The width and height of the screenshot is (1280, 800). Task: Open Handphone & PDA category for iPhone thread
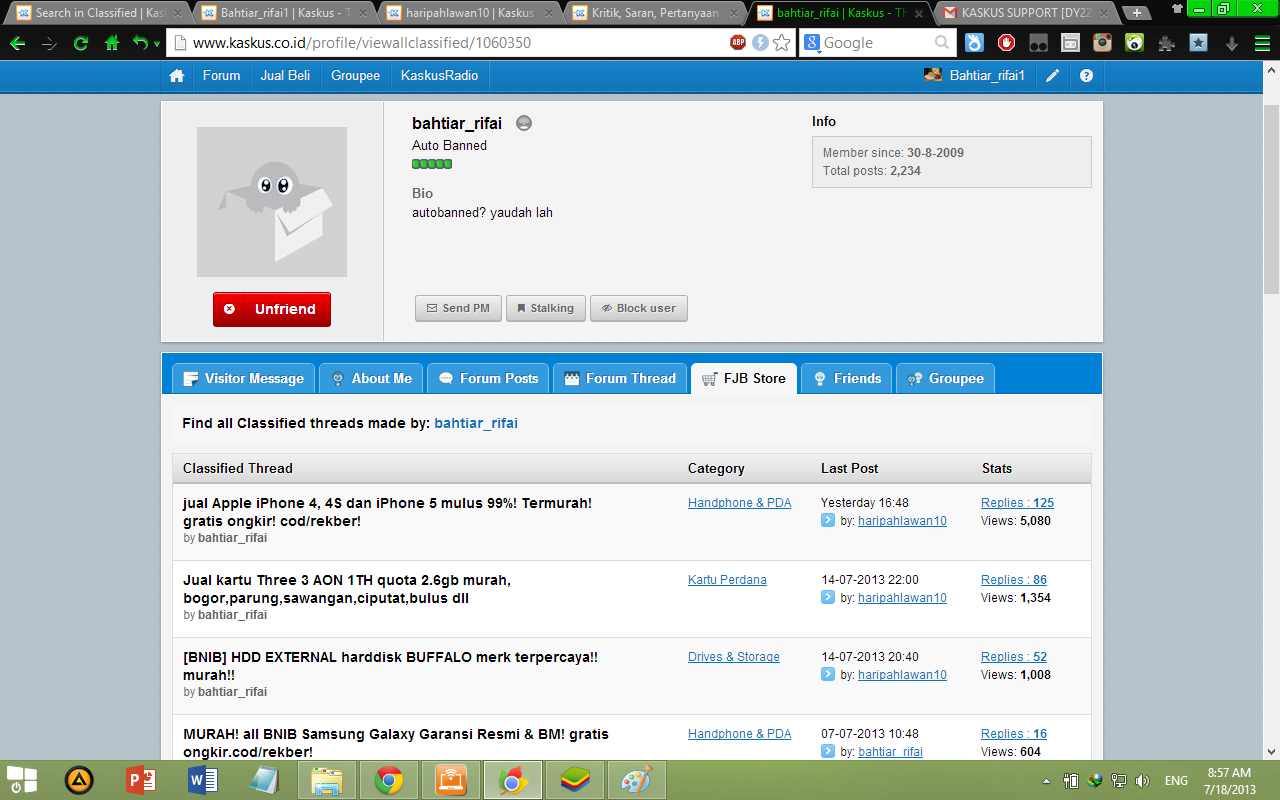click(x=739, y=503)
